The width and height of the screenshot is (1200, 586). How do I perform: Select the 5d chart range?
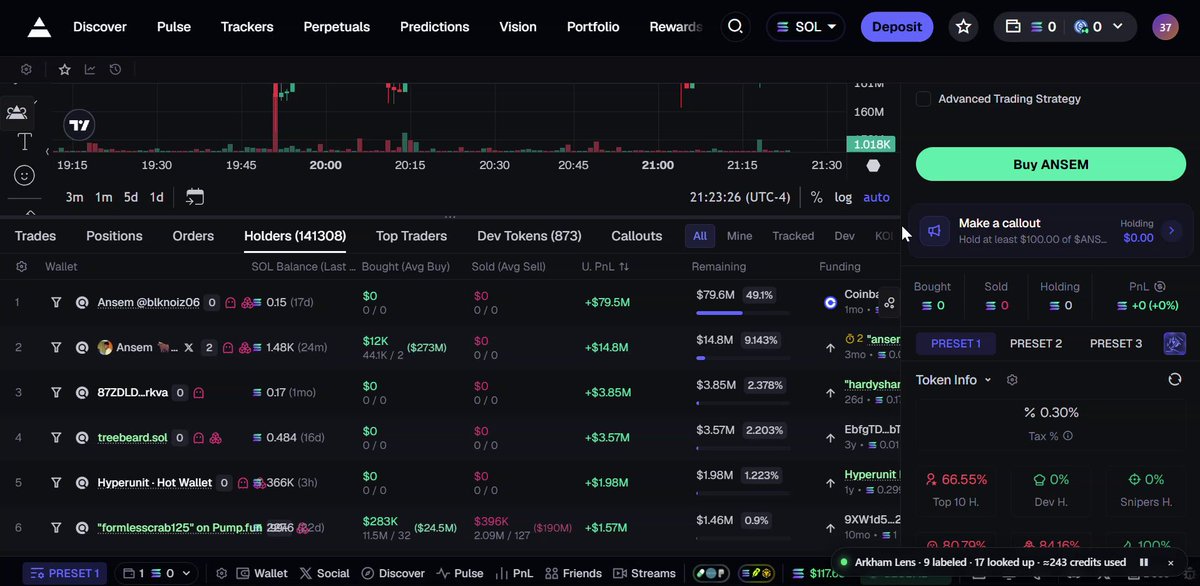tap(131, 197)
